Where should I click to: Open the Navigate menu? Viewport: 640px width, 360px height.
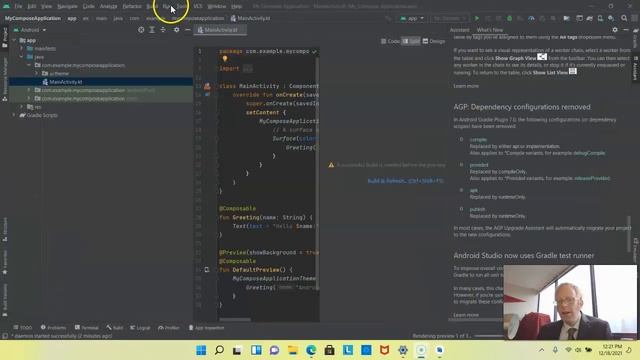[x=67, y=6]
